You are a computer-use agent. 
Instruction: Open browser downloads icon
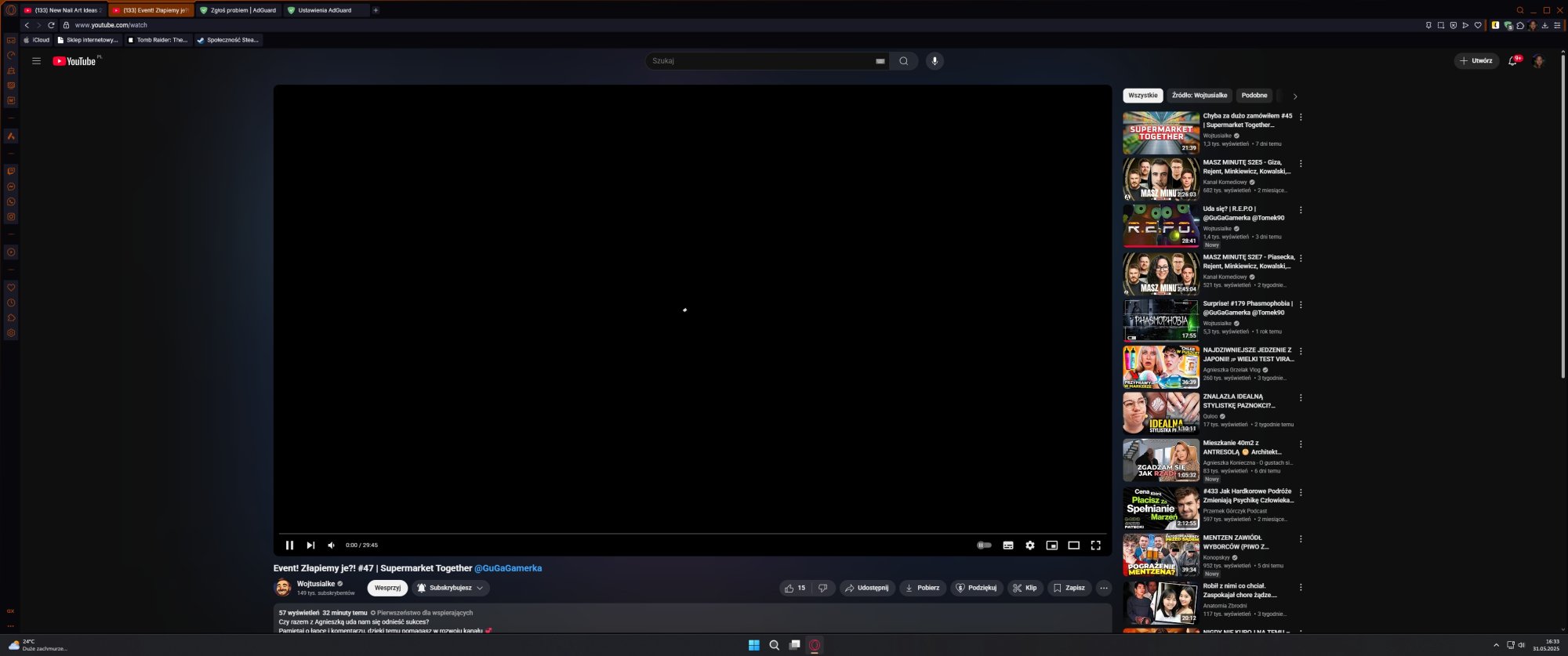1545,25
